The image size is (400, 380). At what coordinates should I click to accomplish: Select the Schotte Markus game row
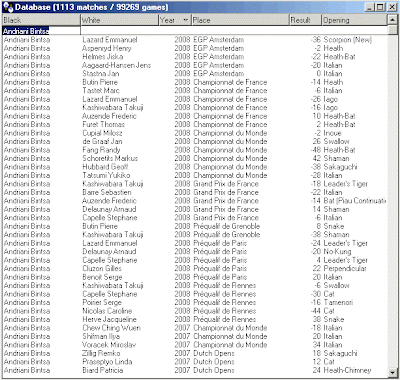pos(195,158)
